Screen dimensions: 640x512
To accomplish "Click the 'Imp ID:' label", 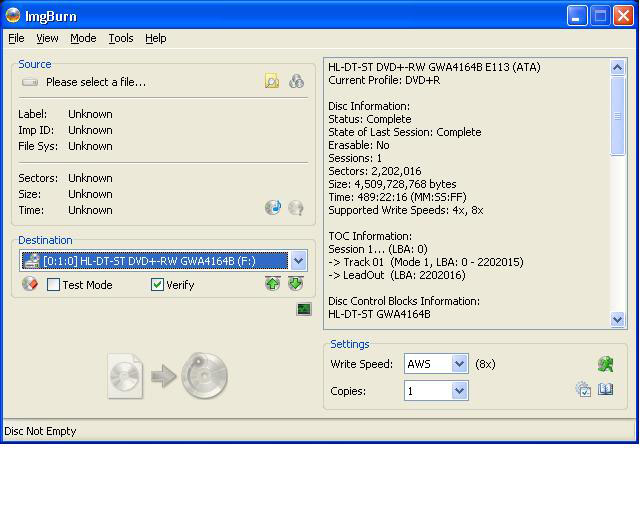I will click(x=36, y=130).
